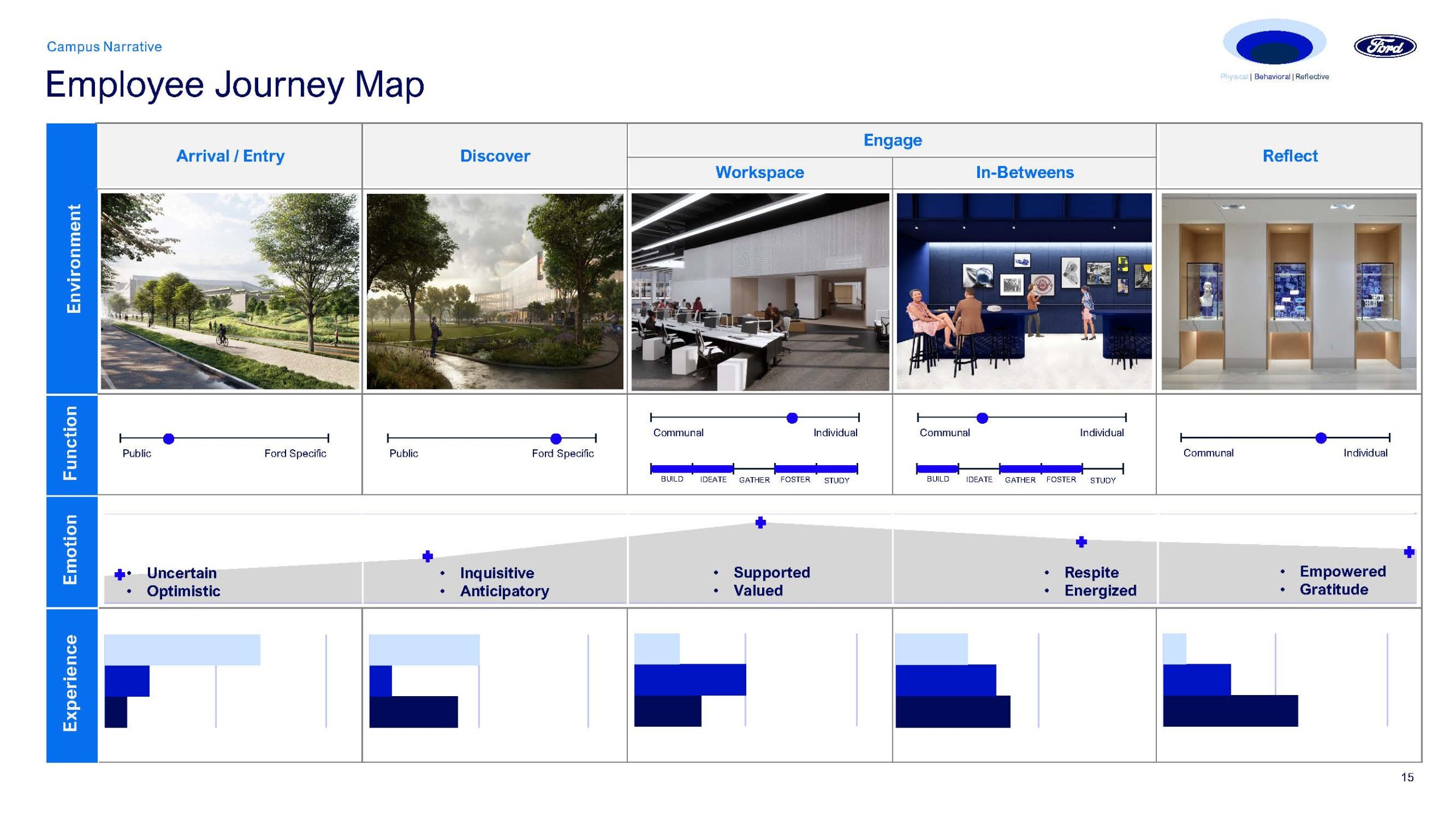This screenshot has height=819, width=1456.
Task: Click the concentric blue ellipse diagram icon
Action: click(x=1274, y=45)
